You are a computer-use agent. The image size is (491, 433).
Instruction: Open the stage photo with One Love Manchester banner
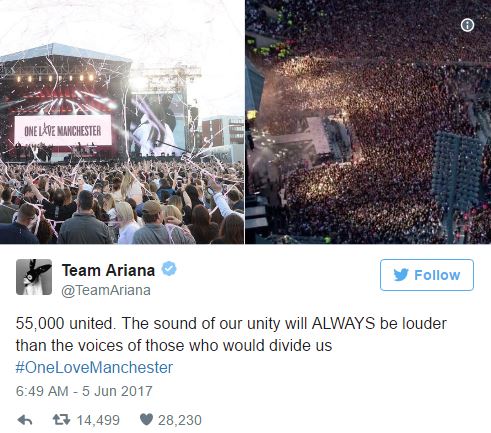(x=122, y=122)
